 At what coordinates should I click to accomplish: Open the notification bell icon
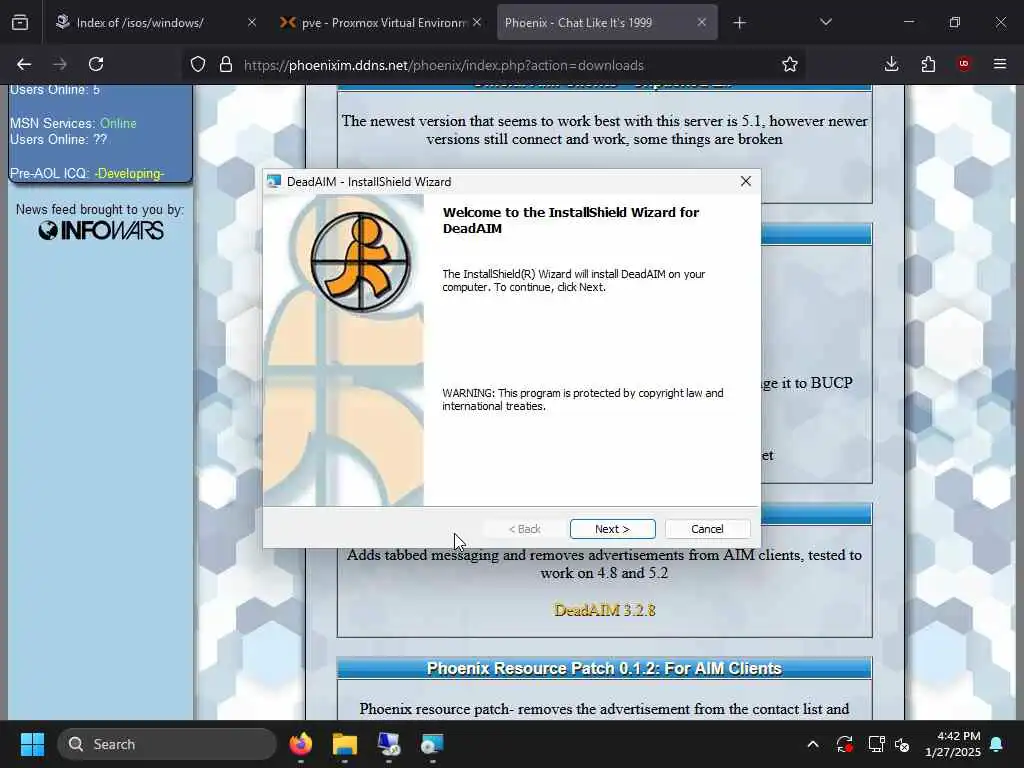pyautogui.click(x=997, y=744)
